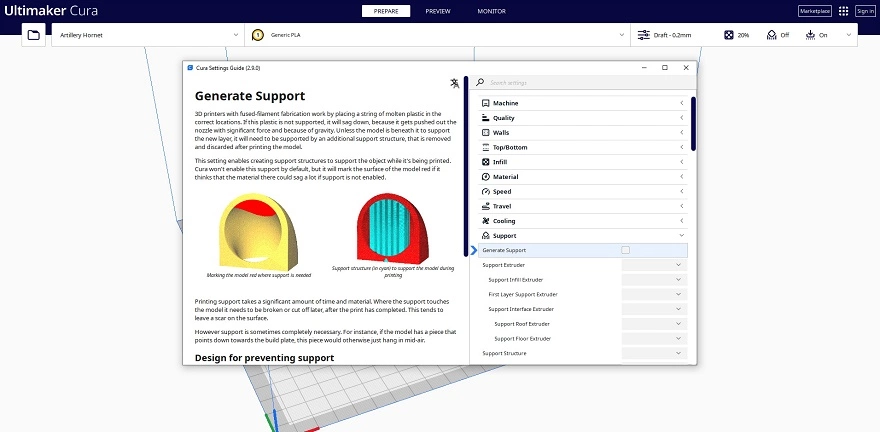Open the Artillery Hornet printer dropdown
The width and height of the screenshot is (880, 432).
tap(148, 35)
